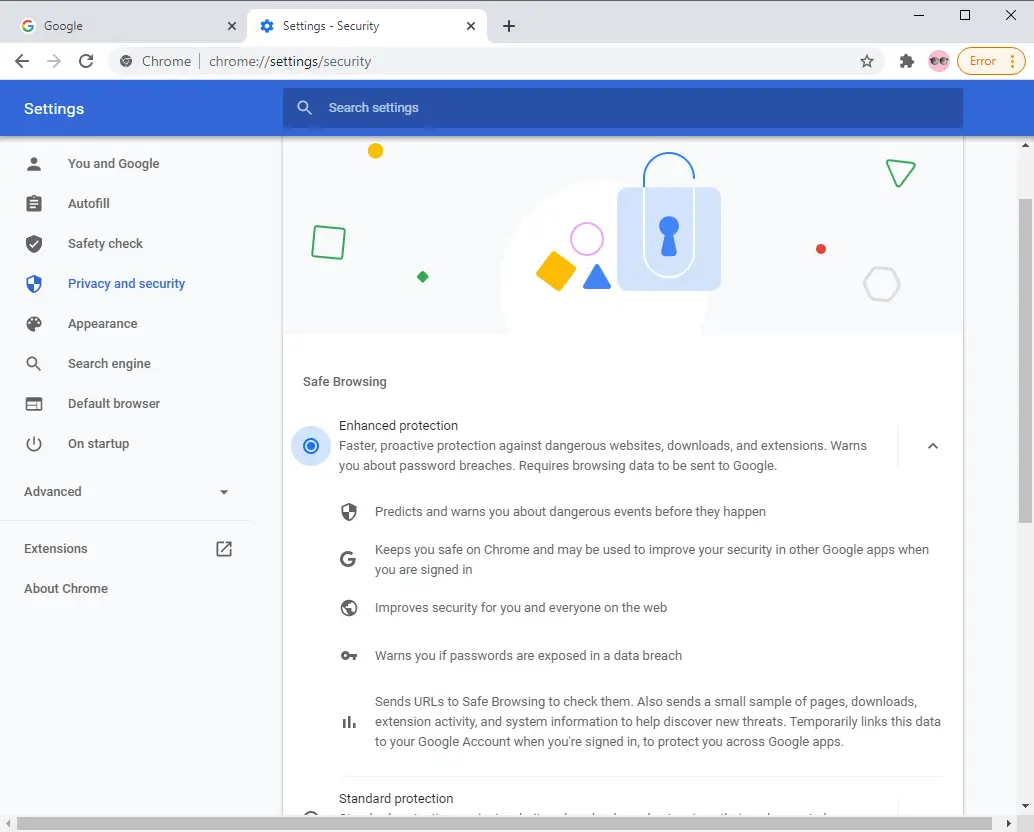
Task: Click the Safety check shield icon
Action: 34,244
